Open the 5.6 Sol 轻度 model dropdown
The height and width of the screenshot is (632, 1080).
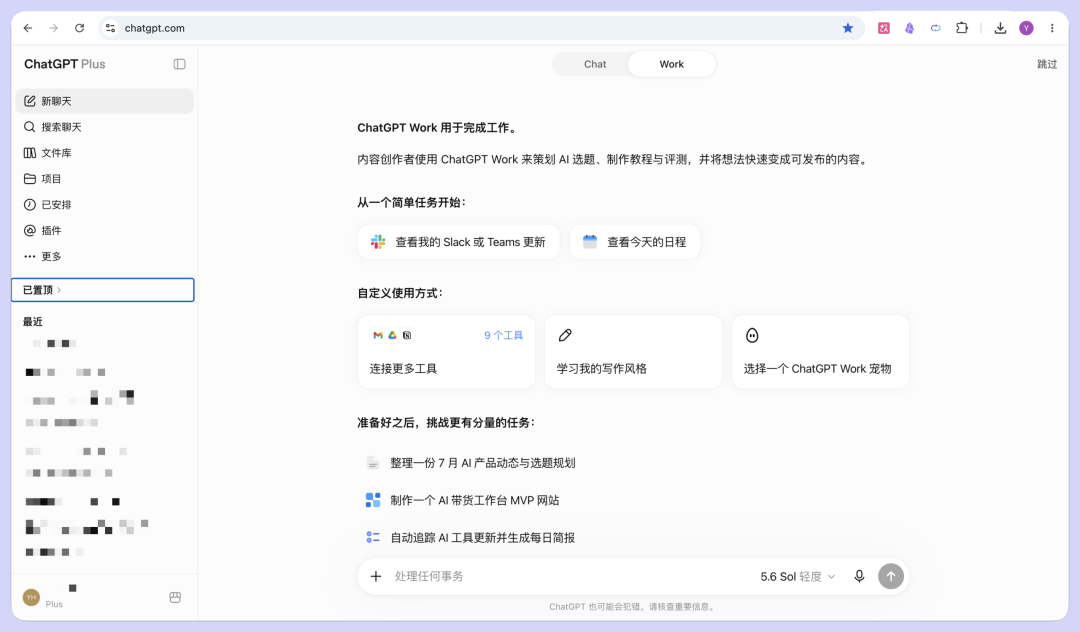[x=798, y=576]
